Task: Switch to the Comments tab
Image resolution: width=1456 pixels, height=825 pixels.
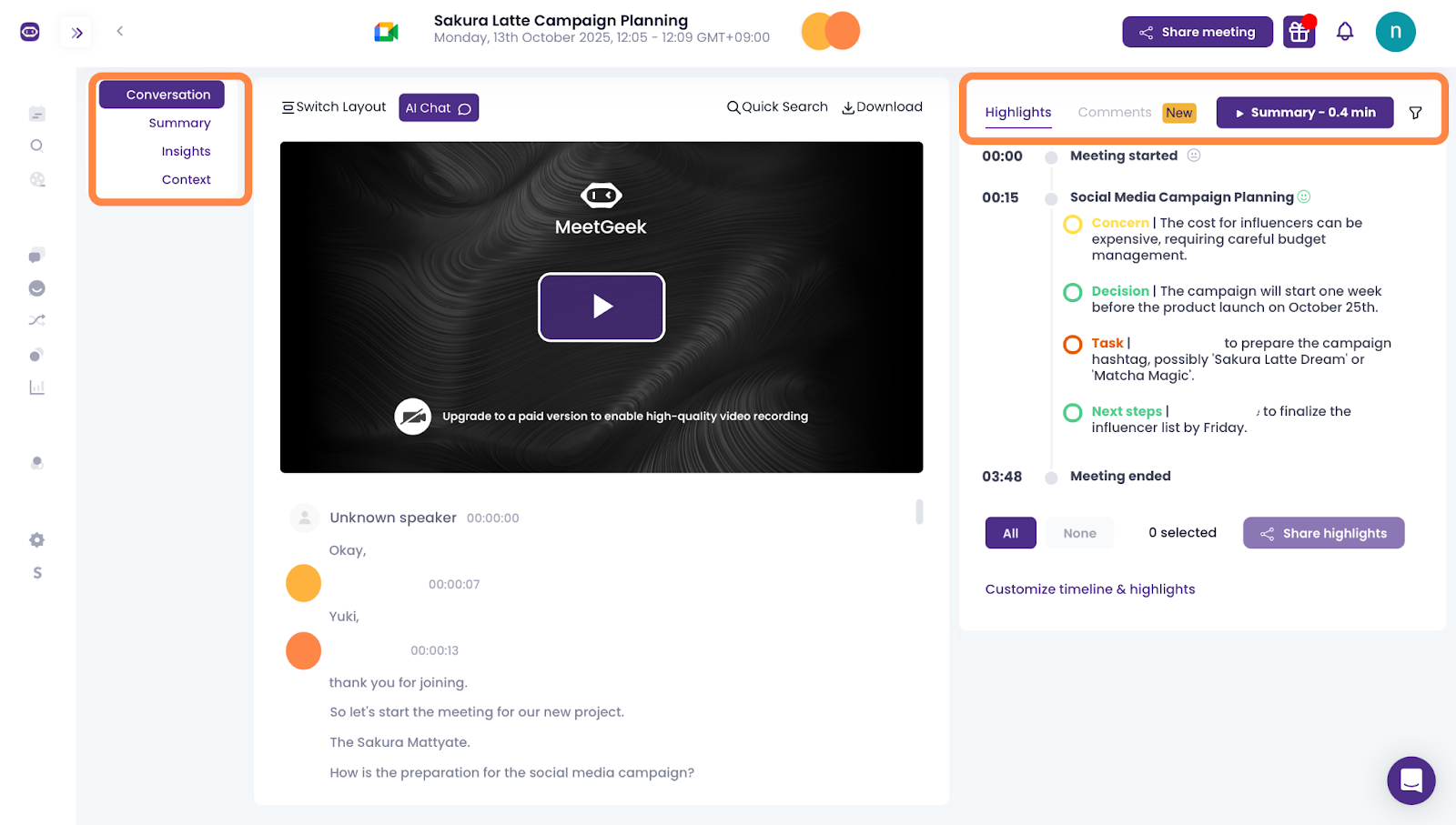Action: click(1114, 112)
